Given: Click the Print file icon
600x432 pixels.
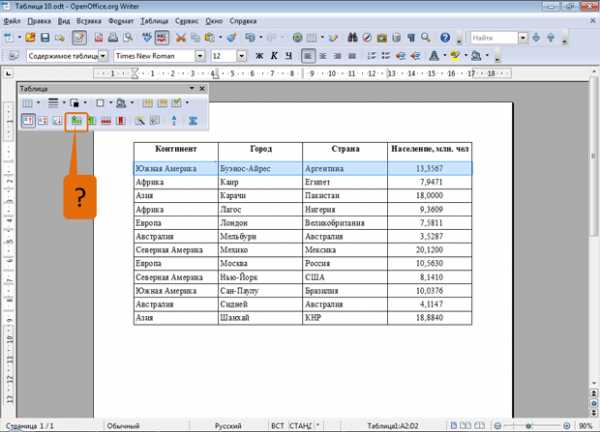Looking at the screenshot, I should click(113, 37).
